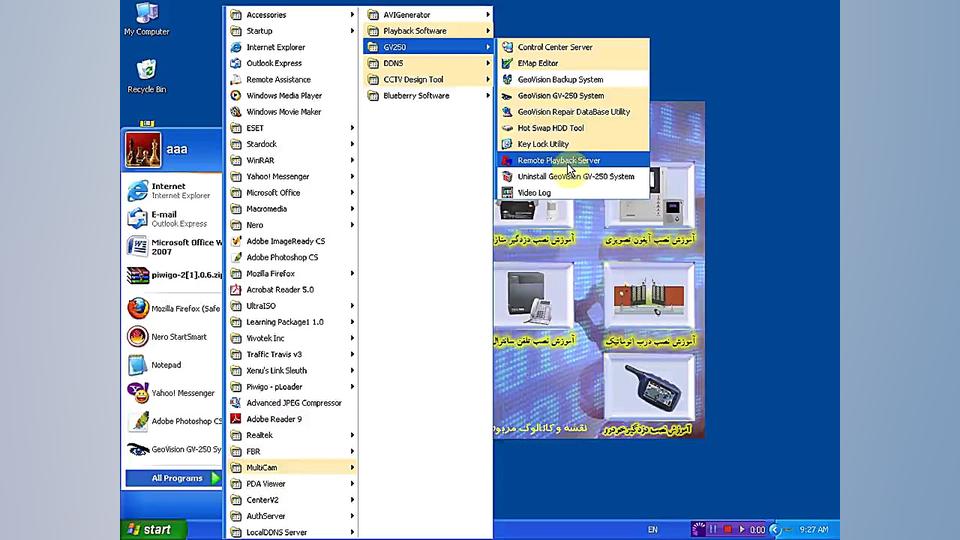Launch Remote Assistance from programs list

click(291, 80)
